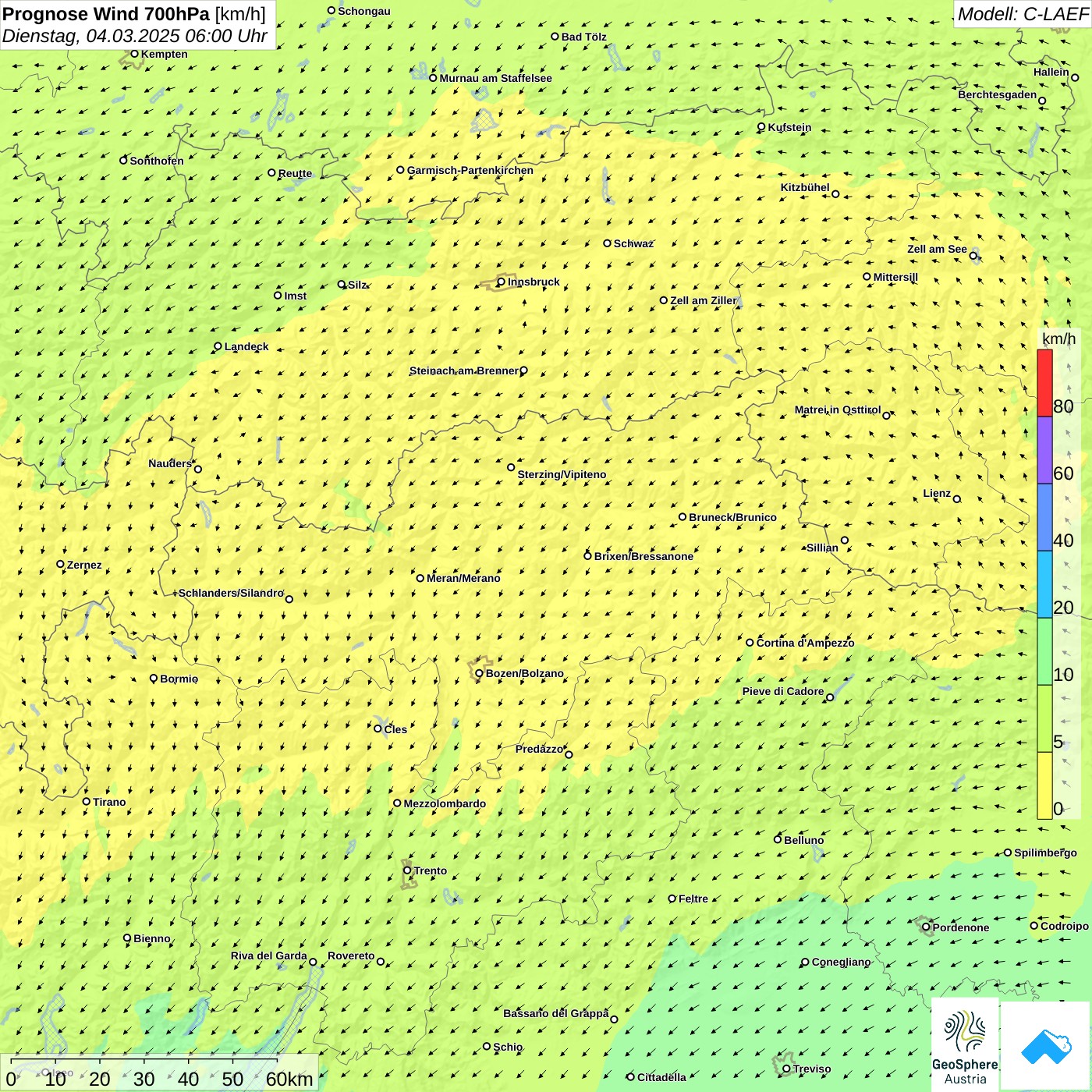Click the red 80 km/h legend segment
The width and height of the screenshot is (1092, 1092).
(1044, 383)
